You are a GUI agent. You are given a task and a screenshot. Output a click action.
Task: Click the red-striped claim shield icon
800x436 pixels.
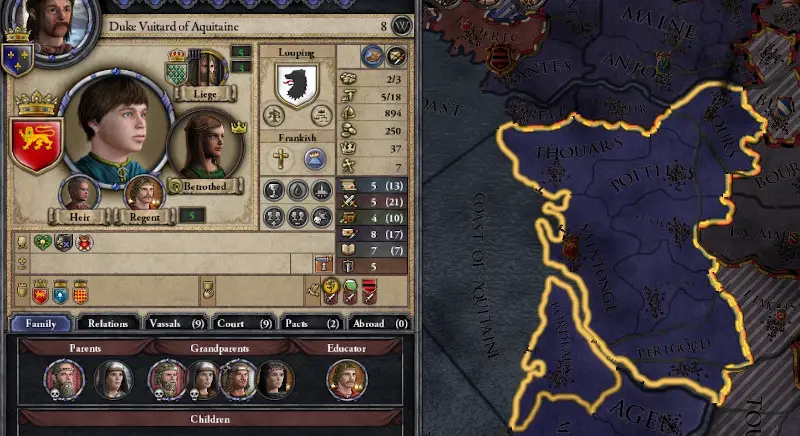pos(369,292)
